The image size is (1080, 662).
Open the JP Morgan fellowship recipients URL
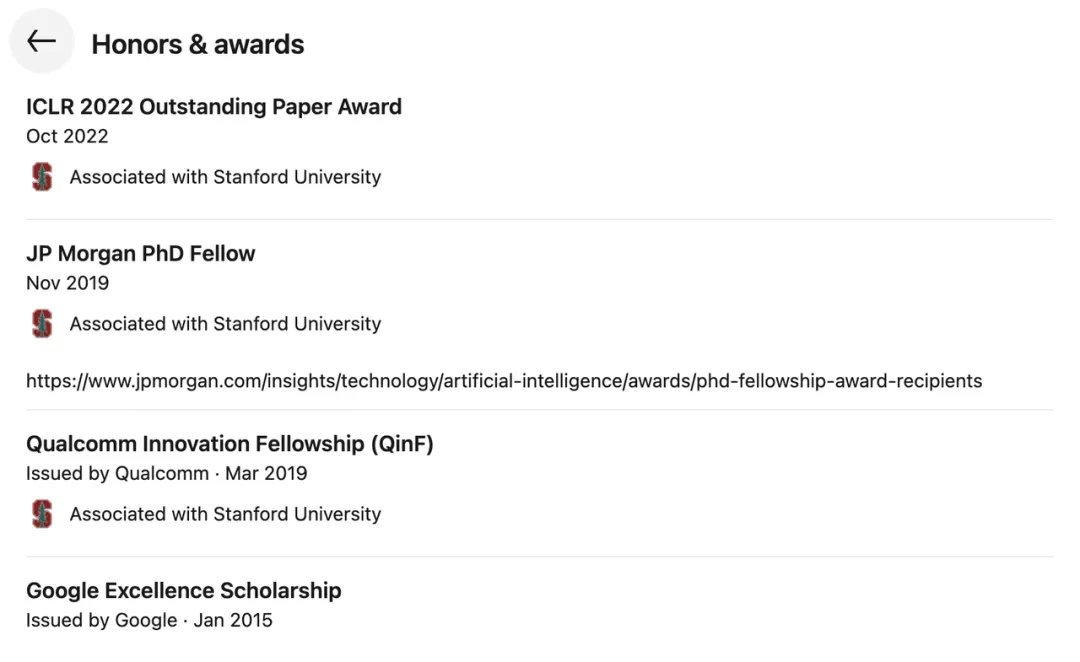coord(504,381)
